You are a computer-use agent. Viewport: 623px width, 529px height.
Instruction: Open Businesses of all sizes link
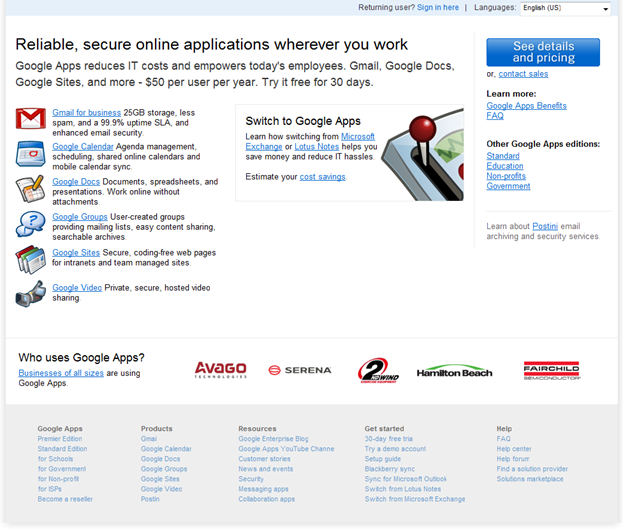(61, 373)
